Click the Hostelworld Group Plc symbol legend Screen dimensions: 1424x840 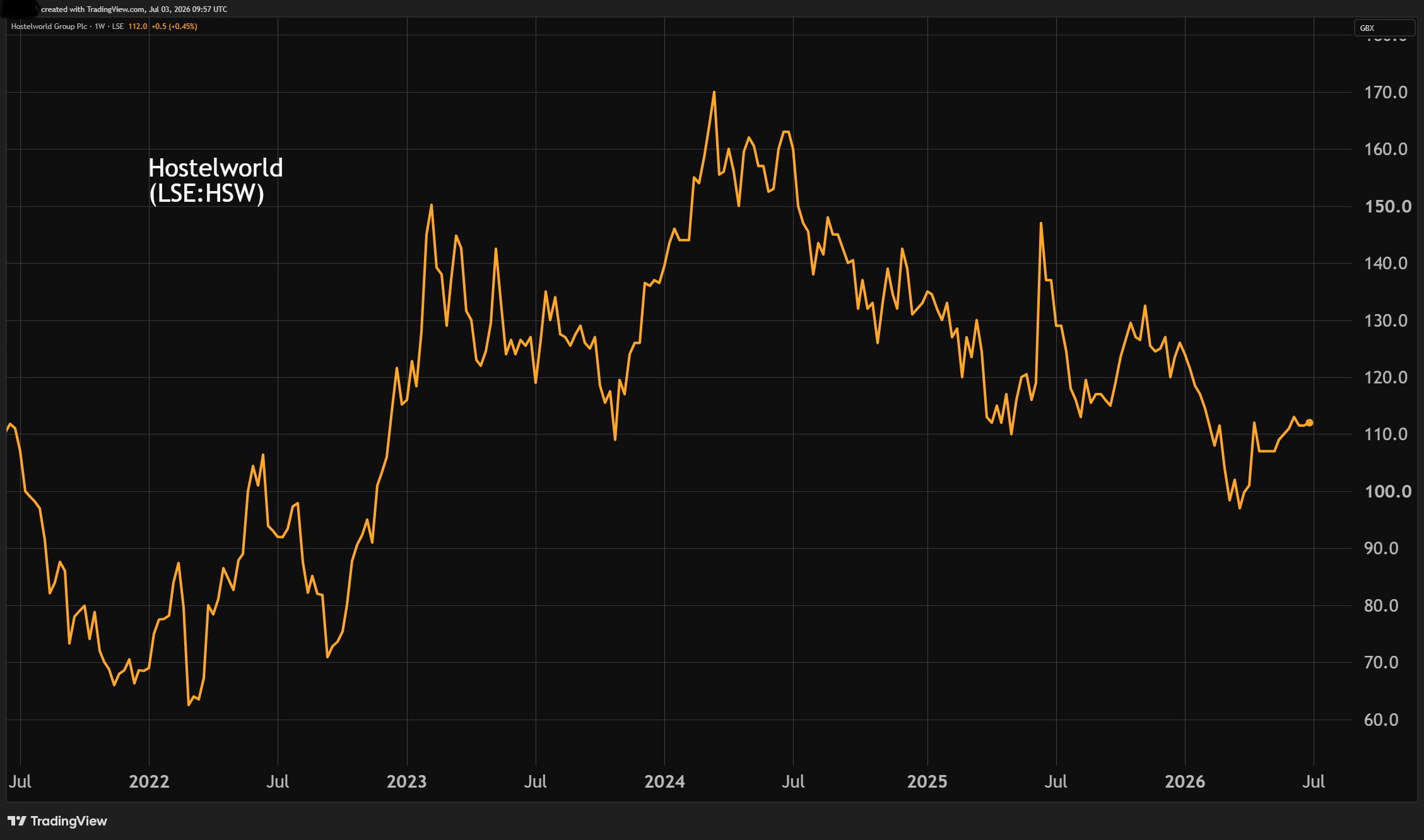(49, 26)
